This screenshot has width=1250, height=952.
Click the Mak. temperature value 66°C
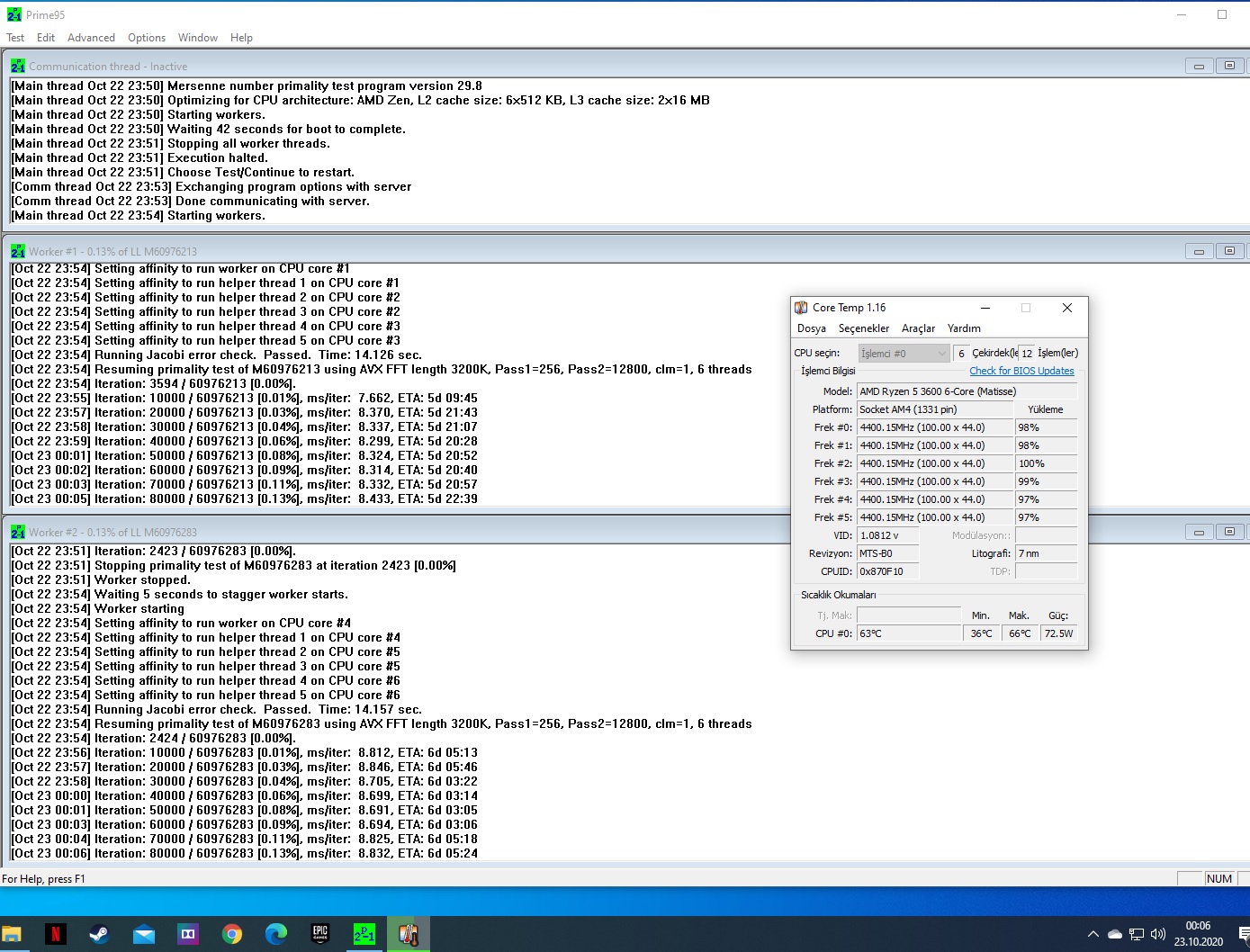point(1020,633)
